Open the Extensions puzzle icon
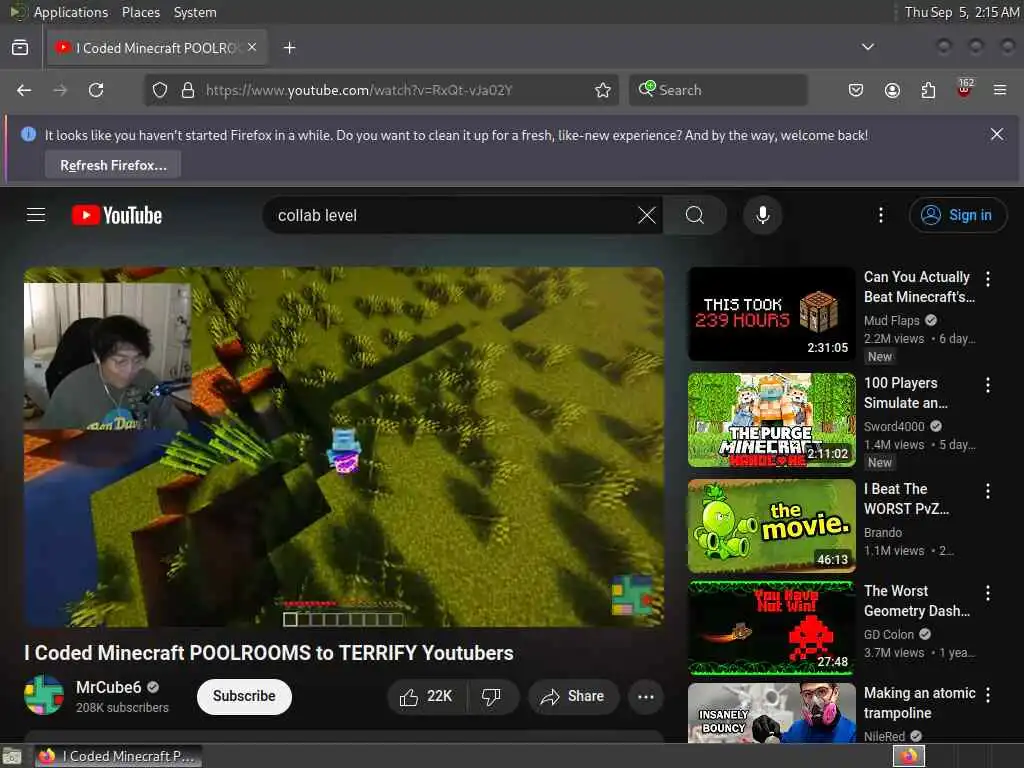The width and height of the screenshot is (1024, 768). pos(928,90)
